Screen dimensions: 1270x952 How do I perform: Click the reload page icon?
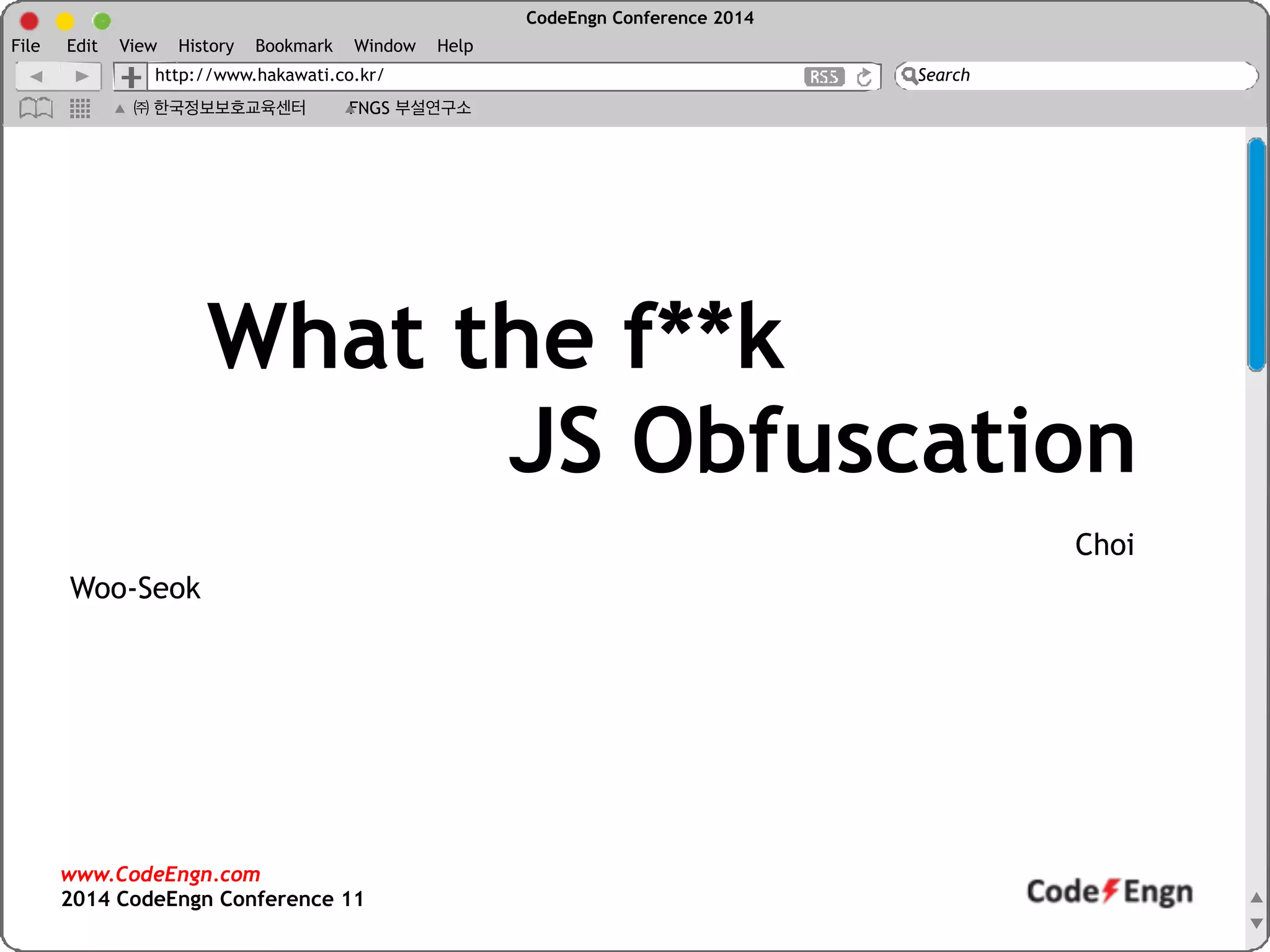(x=864, y=77)
